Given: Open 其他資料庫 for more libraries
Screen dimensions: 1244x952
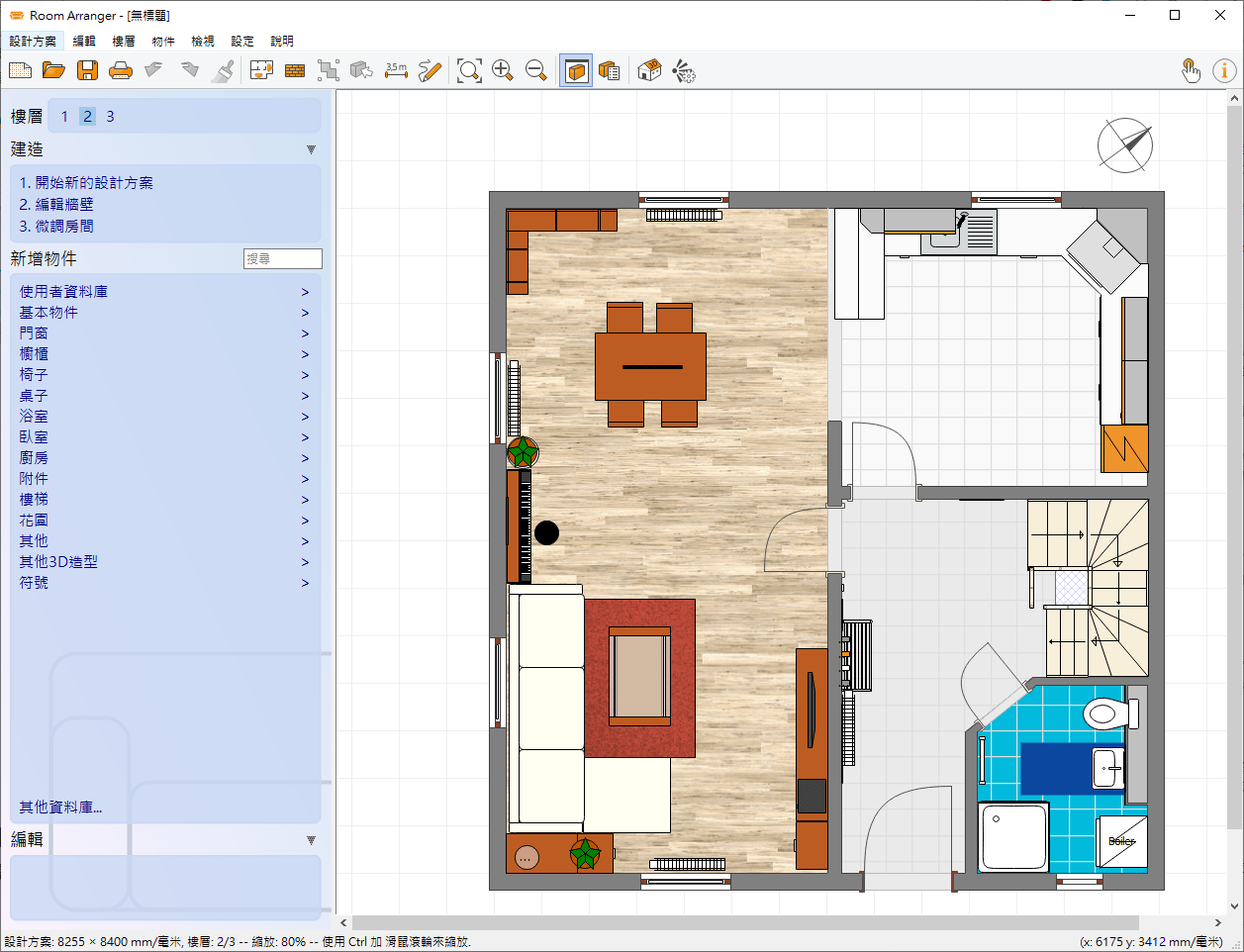Looking at the screenshot, I should click(x=62, y=807).
